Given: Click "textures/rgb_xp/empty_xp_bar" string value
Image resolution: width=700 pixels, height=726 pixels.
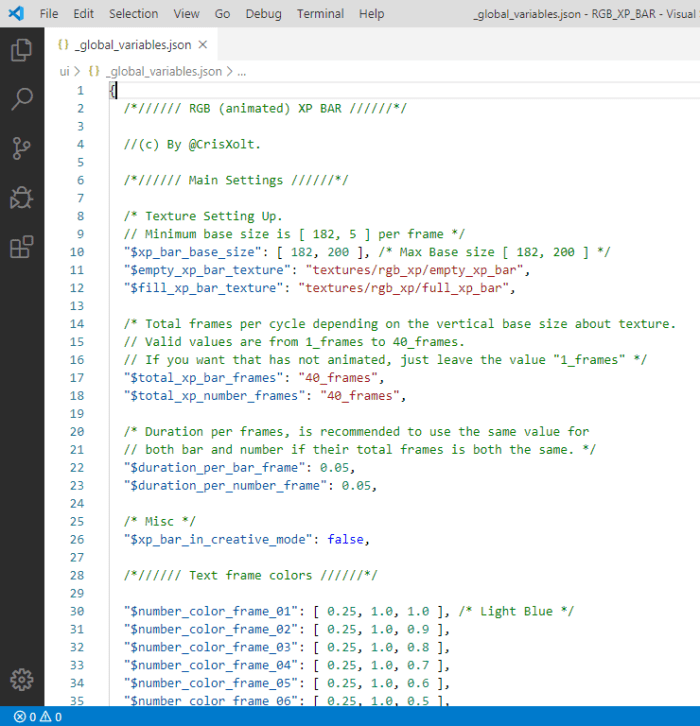Looking at the screenshot, I should 414,270.
